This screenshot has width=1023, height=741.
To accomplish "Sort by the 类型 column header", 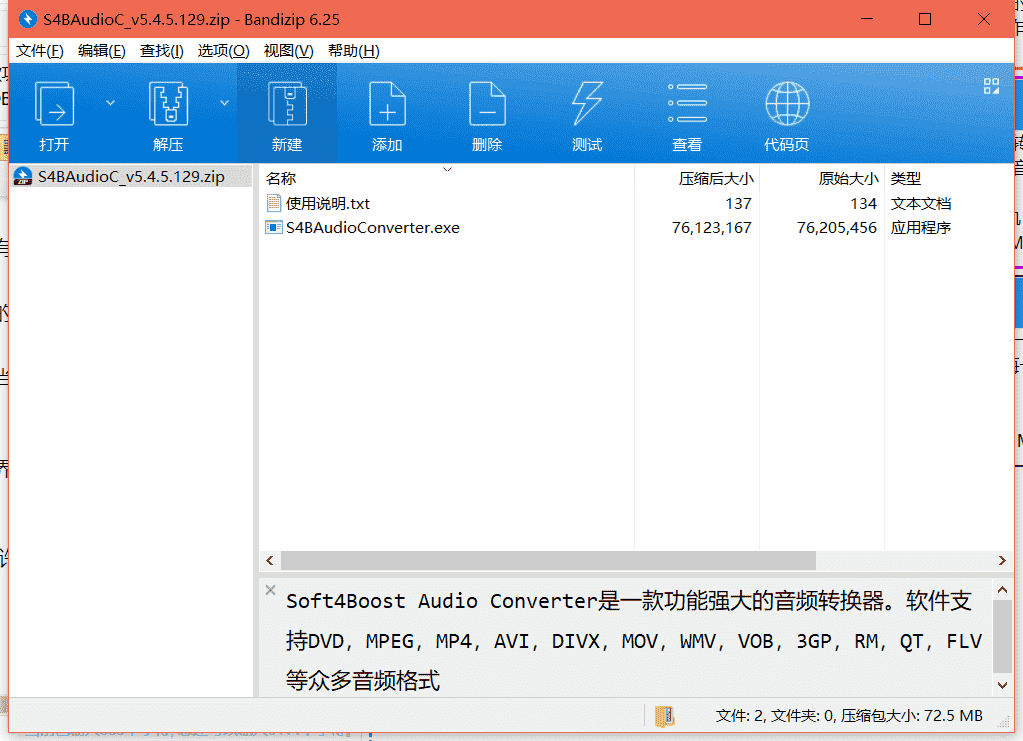I will click(x=948, y=178).
